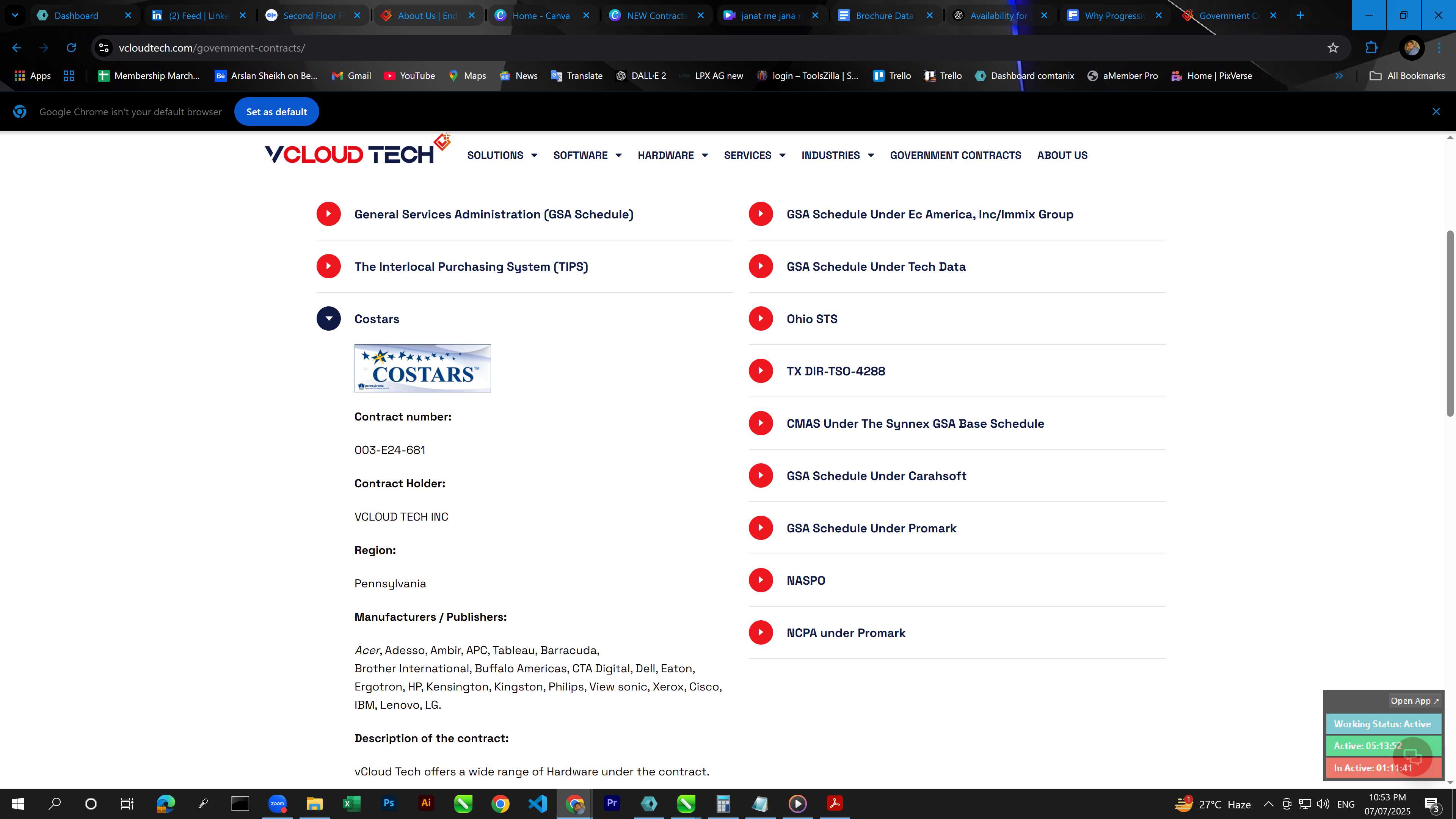1456x819 pixels.
Task: Switch to the Home - Canva tab
Action: [541, 16]
